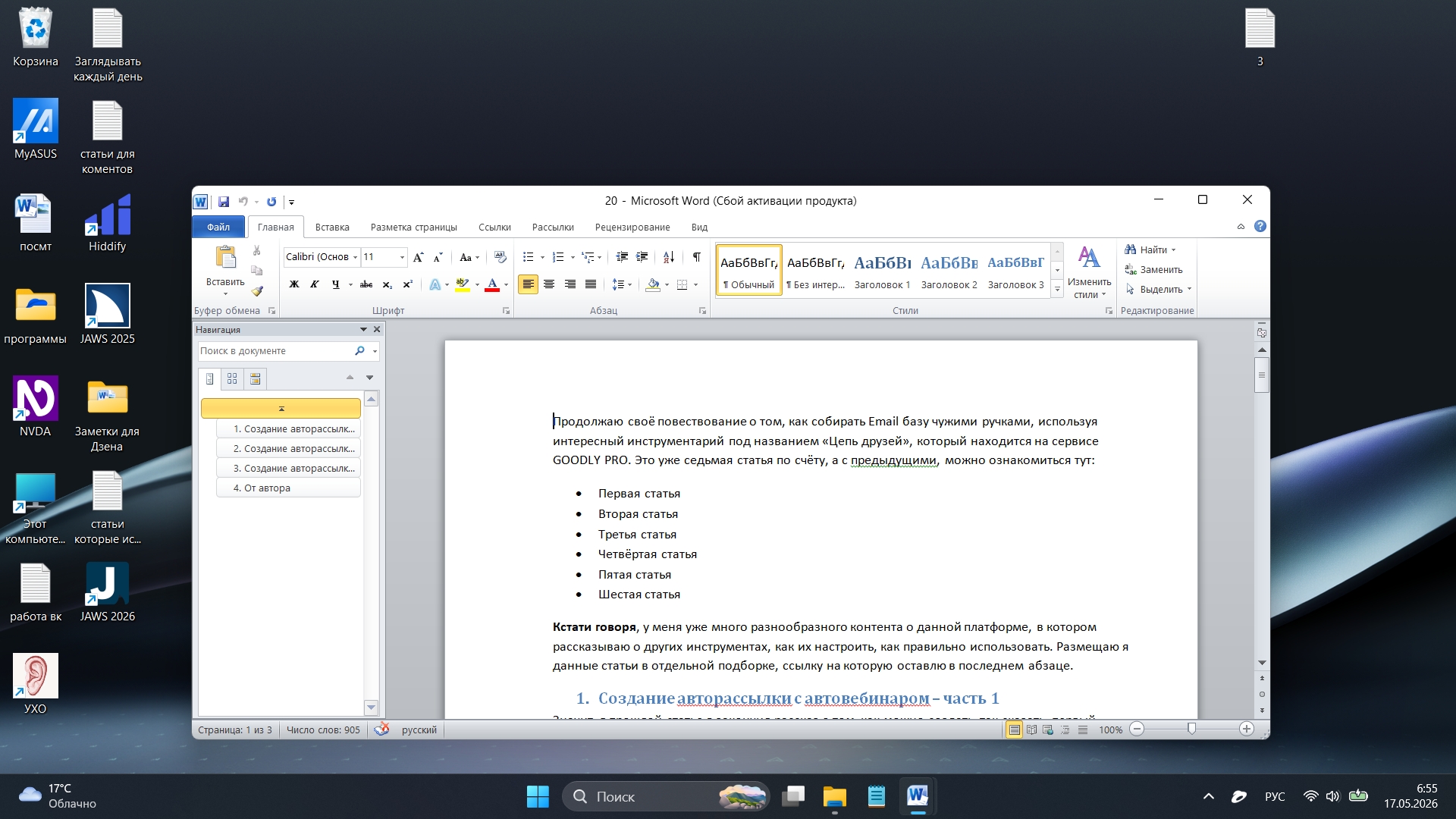This screenshot has width=1456, height=819.
Task: Apply the red font color
Action: (x=492, y=285)
